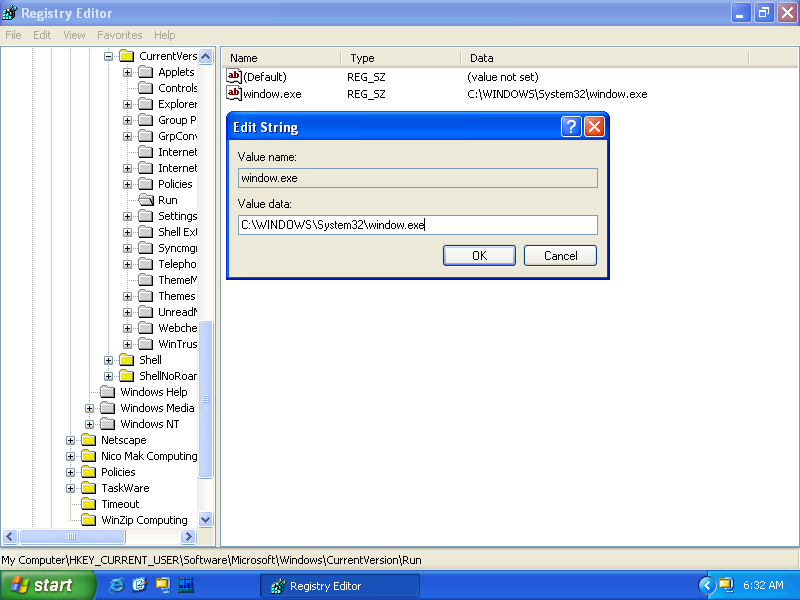This screenshot has height=600, width=800.
Task: Click the Applets folder icon
Action: pos(145,72)
